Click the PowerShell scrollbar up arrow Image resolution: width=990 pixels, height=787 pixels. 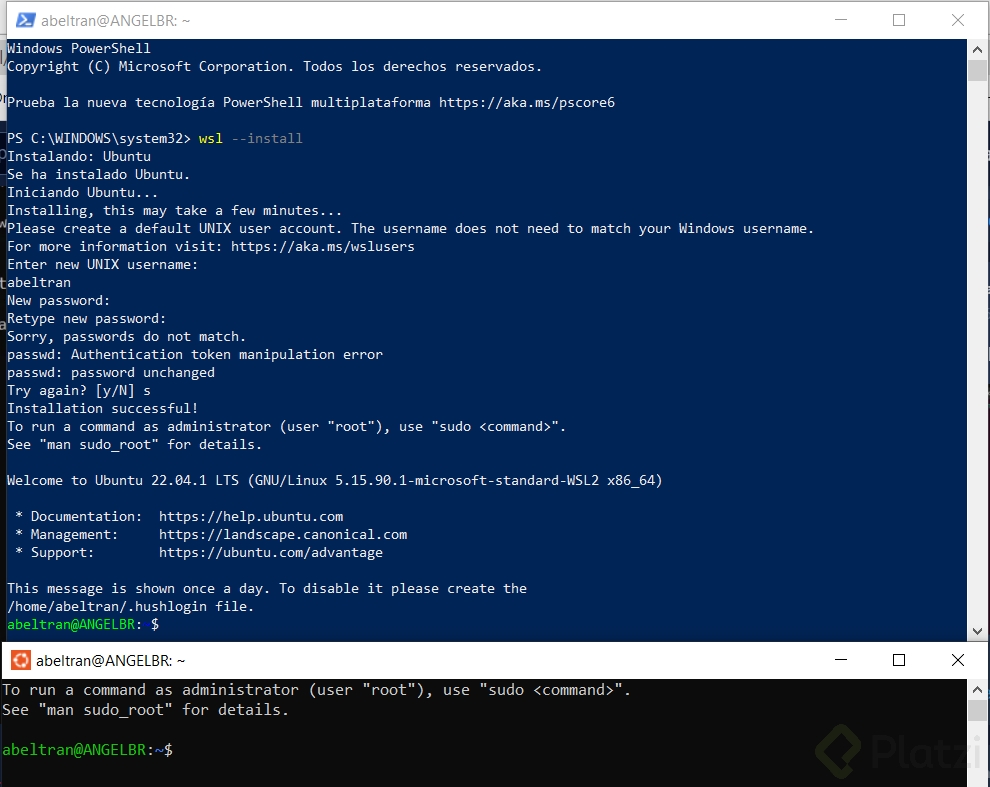[x=977, y=49]
